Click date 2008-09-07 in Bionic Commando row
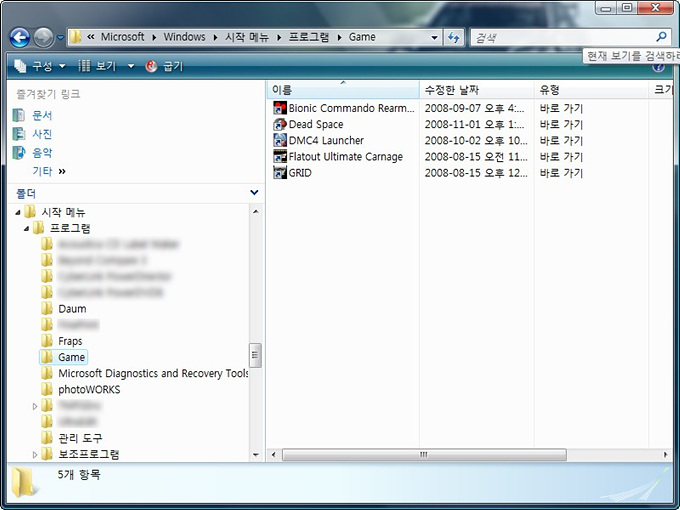The height and width of the screenshot is (510, 680). [474, 108]
